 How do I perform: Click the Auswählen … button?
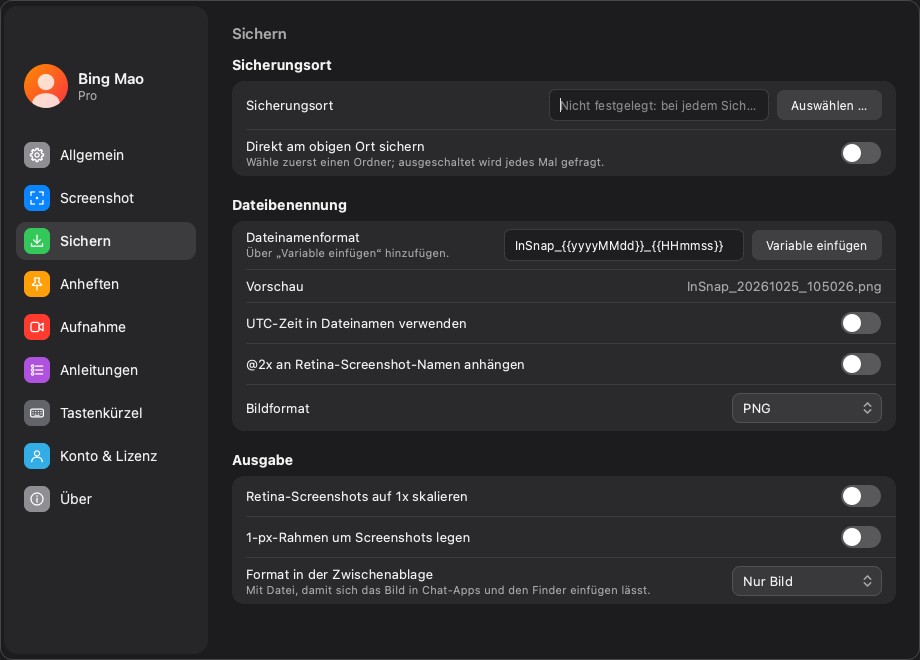[x=829, y=106]
